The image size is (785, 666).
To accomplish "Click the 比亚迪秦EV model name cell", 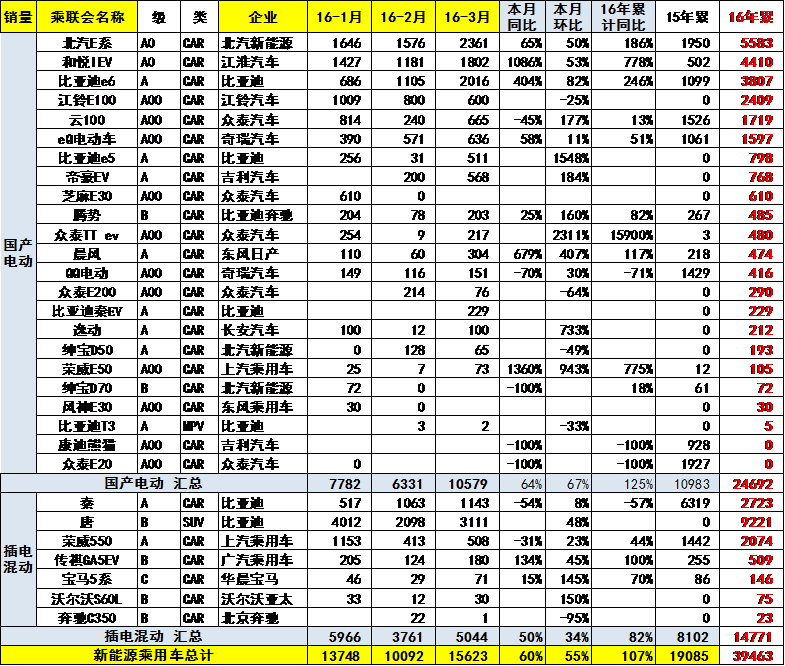I will [87, 311].
